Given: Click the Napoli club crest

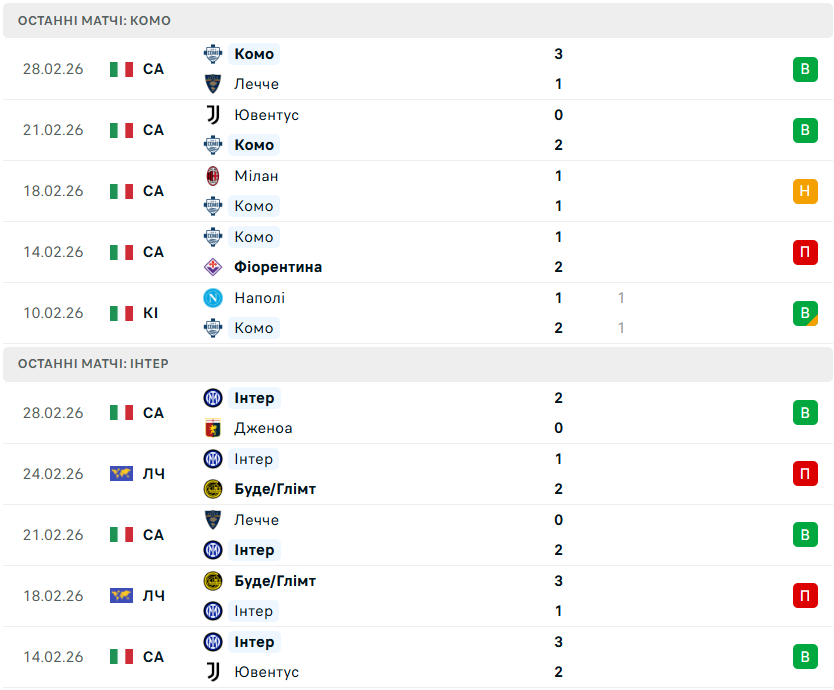Looking at the screenshot, I should point(212,298).
